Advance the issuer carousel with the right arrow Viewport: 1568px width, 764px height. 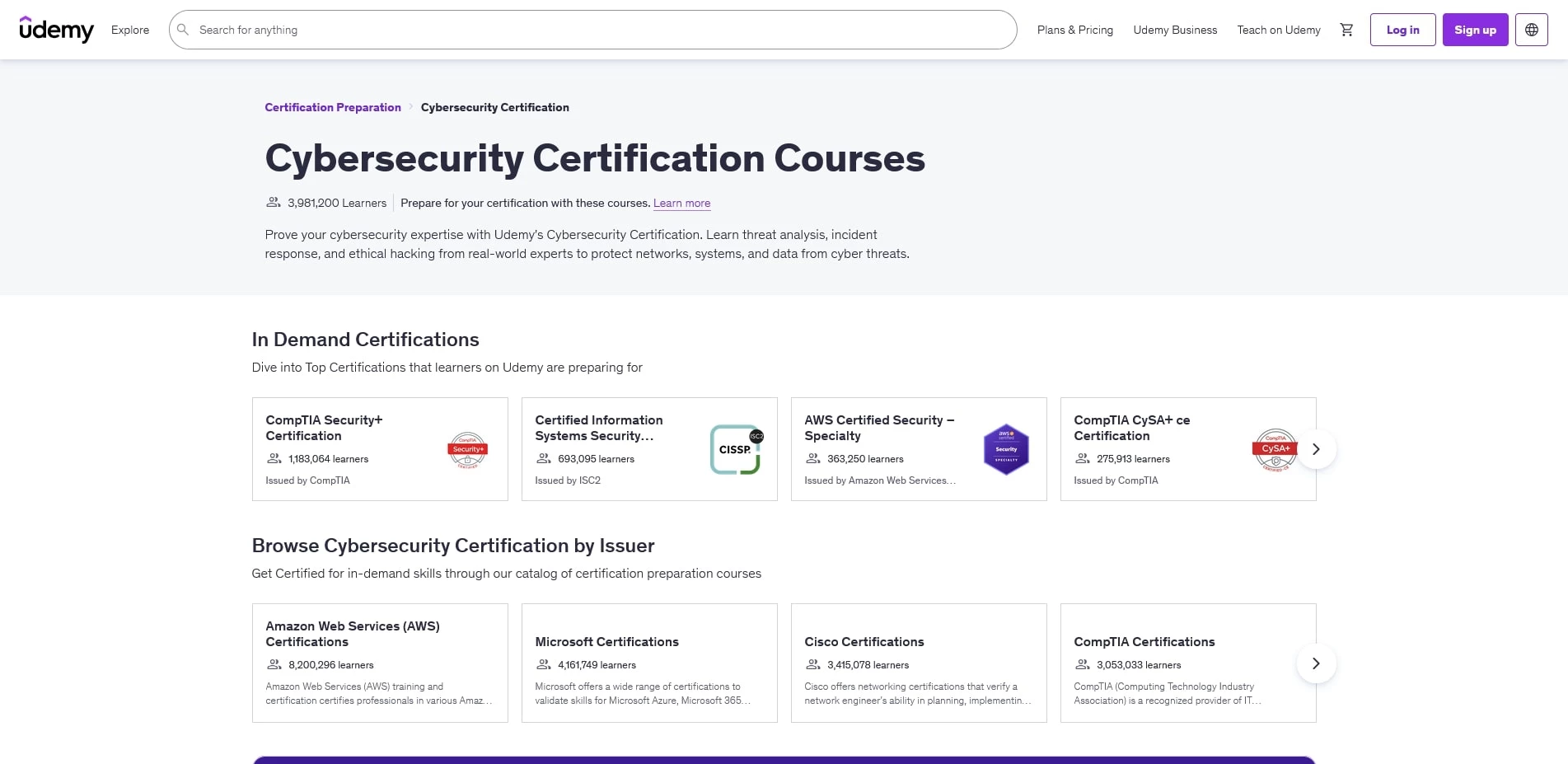[x=1316, y=663]
